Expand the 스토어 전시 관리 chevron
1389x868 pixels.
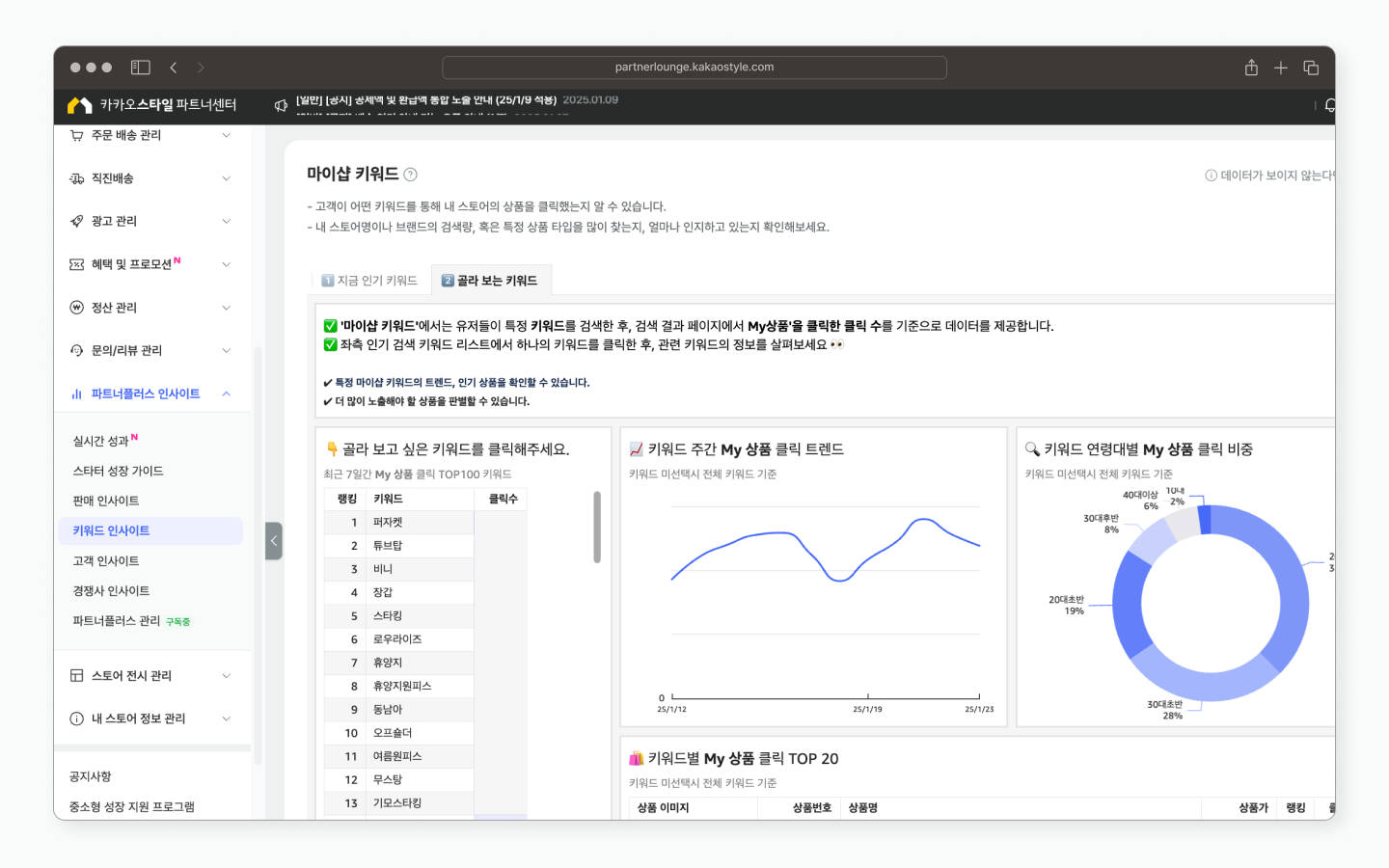click(x=227, y=676)
